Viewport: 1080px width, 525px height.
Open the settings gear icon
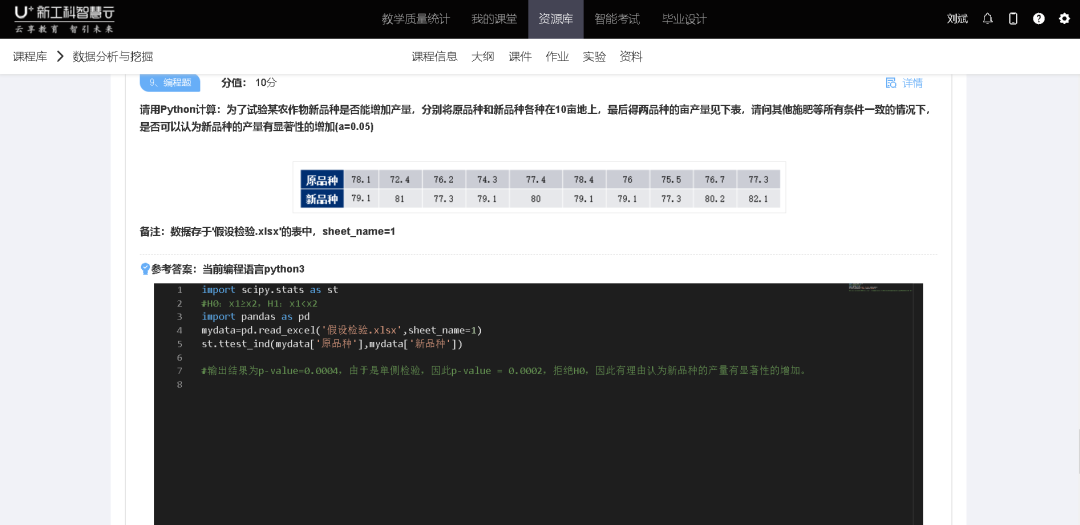[x=1064, y=19]
